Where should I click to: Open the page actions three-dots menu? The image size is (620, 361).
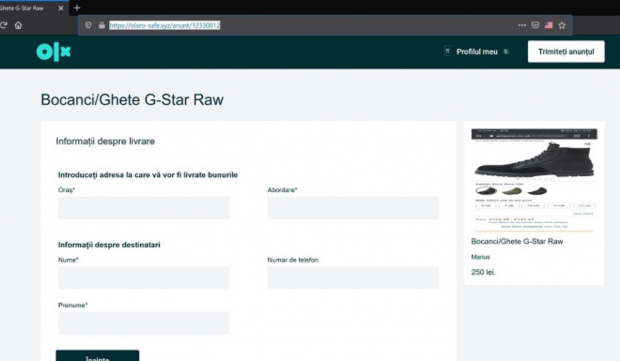coord(522,25)
